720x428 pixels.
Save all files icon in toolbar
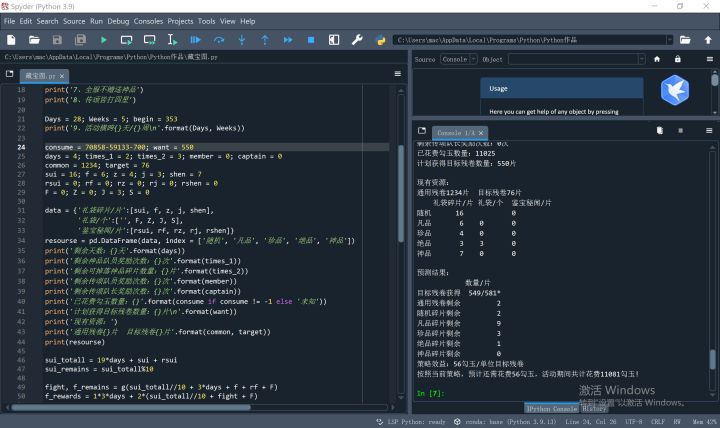click(80, 40)
